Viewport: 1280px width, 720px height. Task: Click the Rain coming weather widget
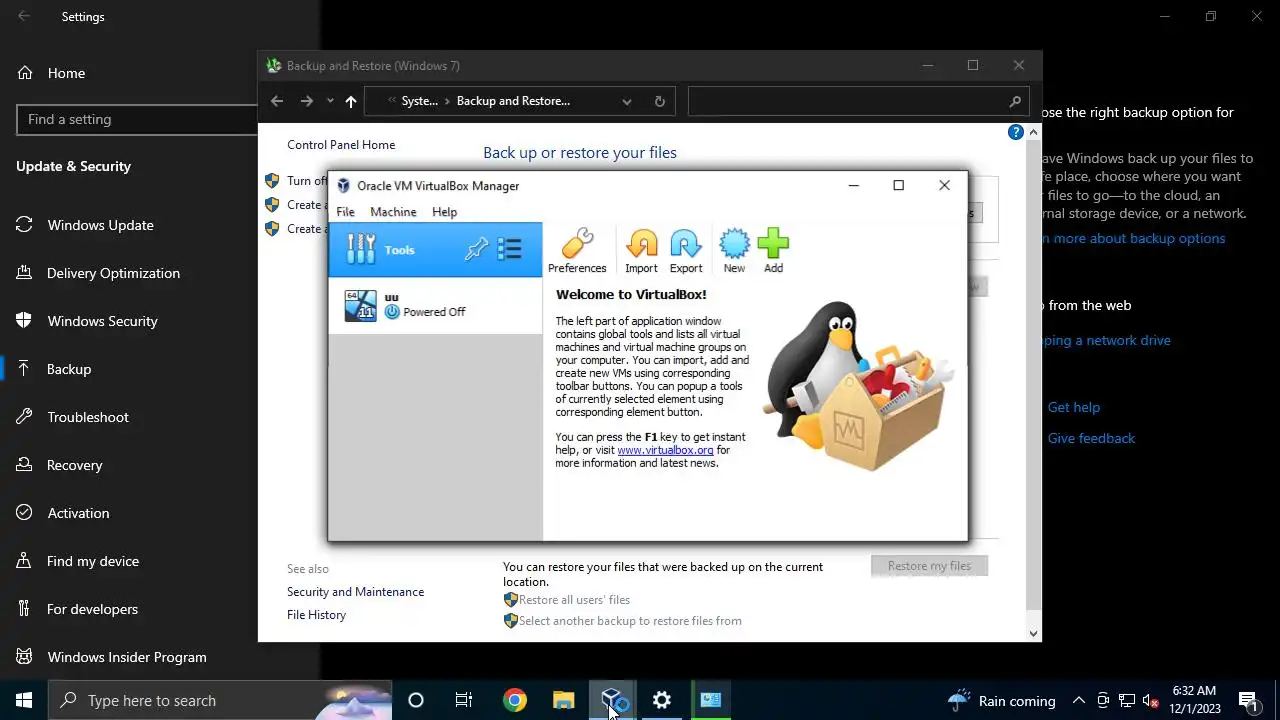[1001, 700]
